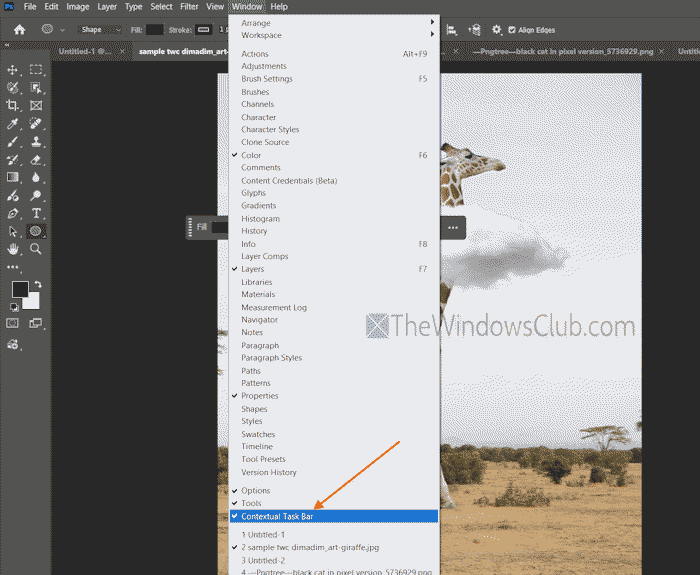Click the background color swatch
Viewport: 700px width, 575px height.
pos(33,302)
